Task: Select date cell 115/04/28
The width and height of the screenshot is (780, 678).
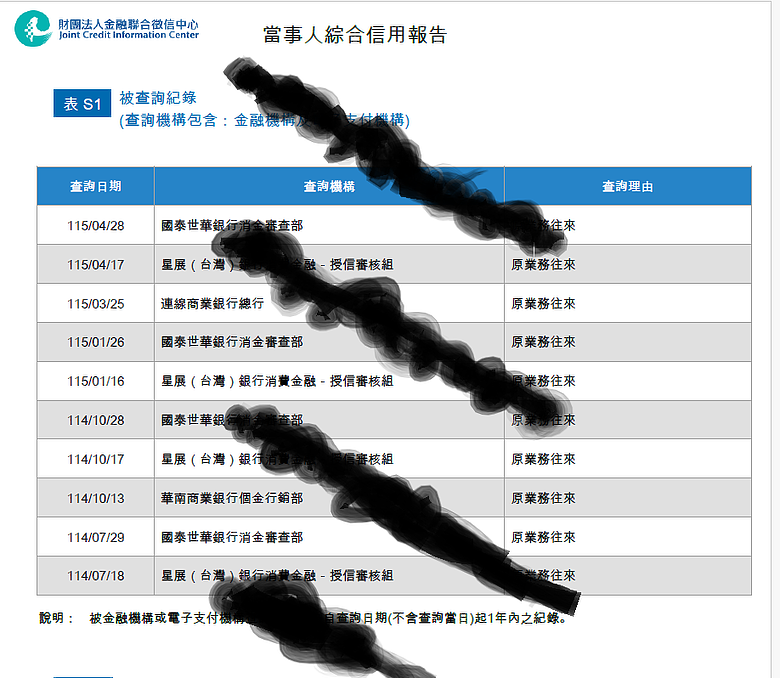Action: (96, 226)
